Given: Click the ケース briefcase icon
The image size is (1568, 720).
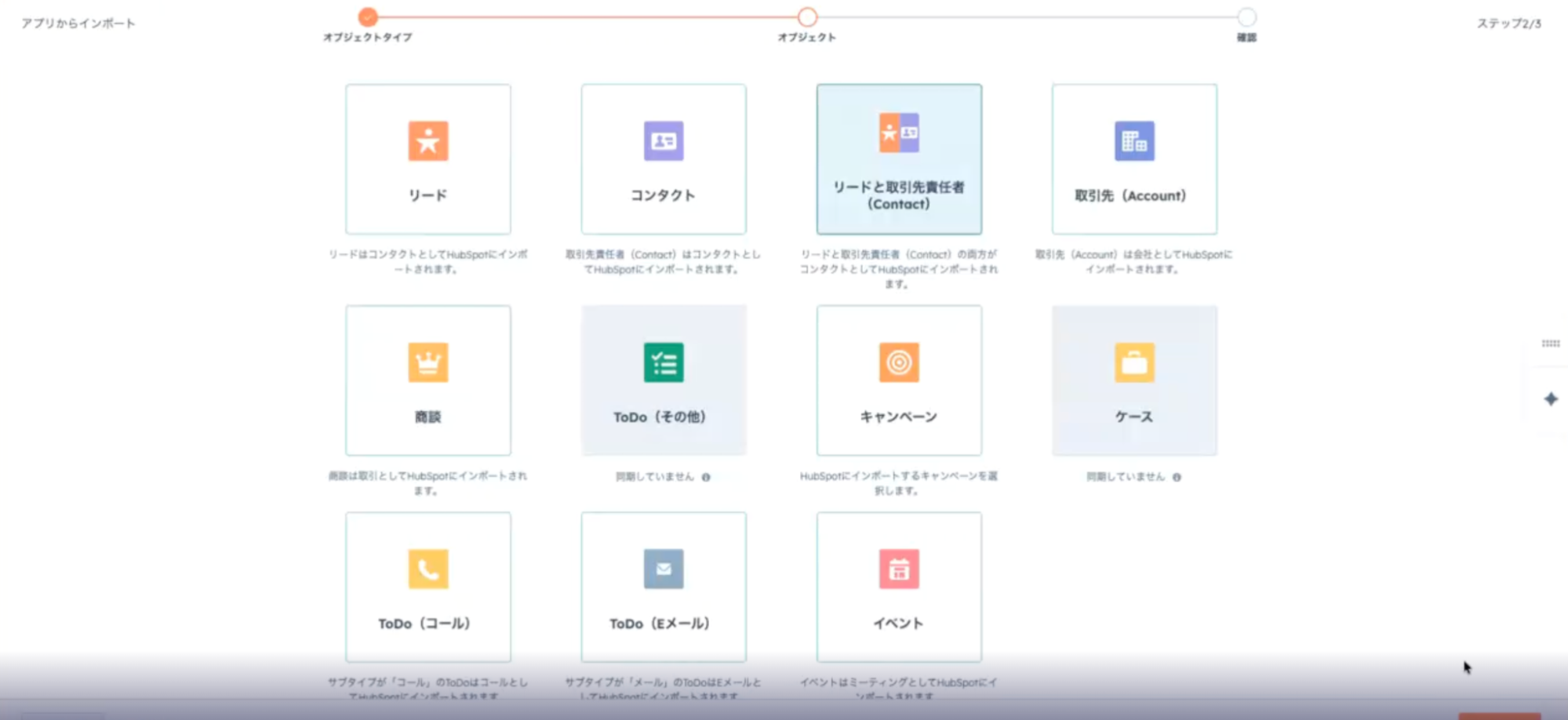Looking at the screenshot, I should 1133,362.
